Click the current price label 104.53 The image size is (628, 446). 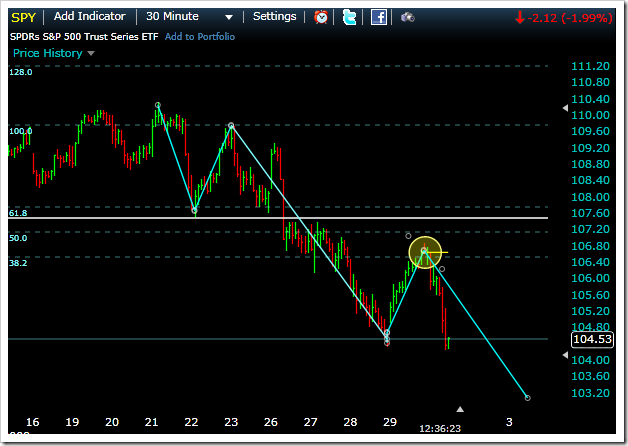pos(592,340)
